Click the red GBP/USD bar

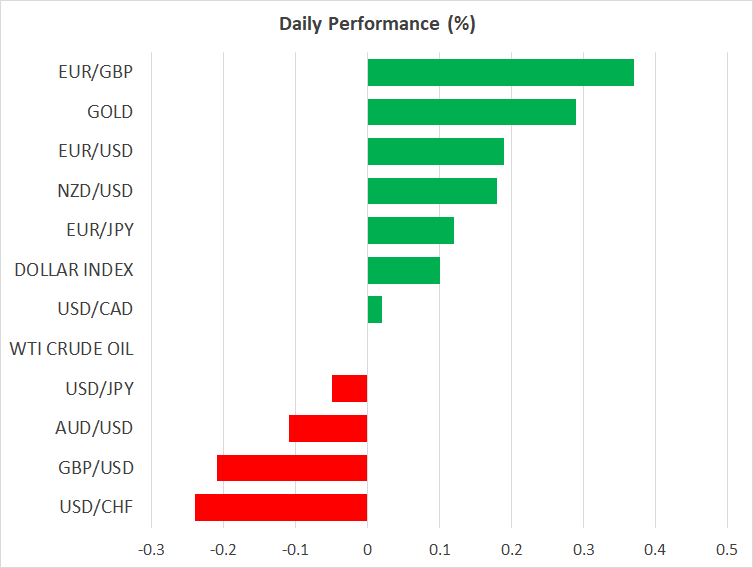coord(292,467)
